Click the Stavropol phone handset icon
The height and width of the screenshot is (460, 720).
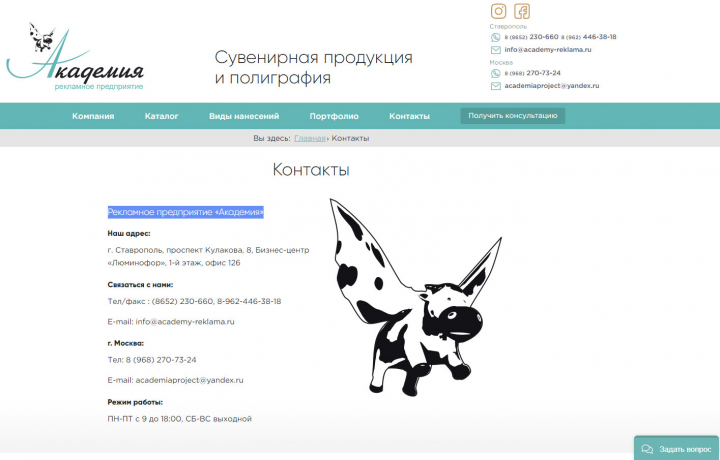click(495, 37)
